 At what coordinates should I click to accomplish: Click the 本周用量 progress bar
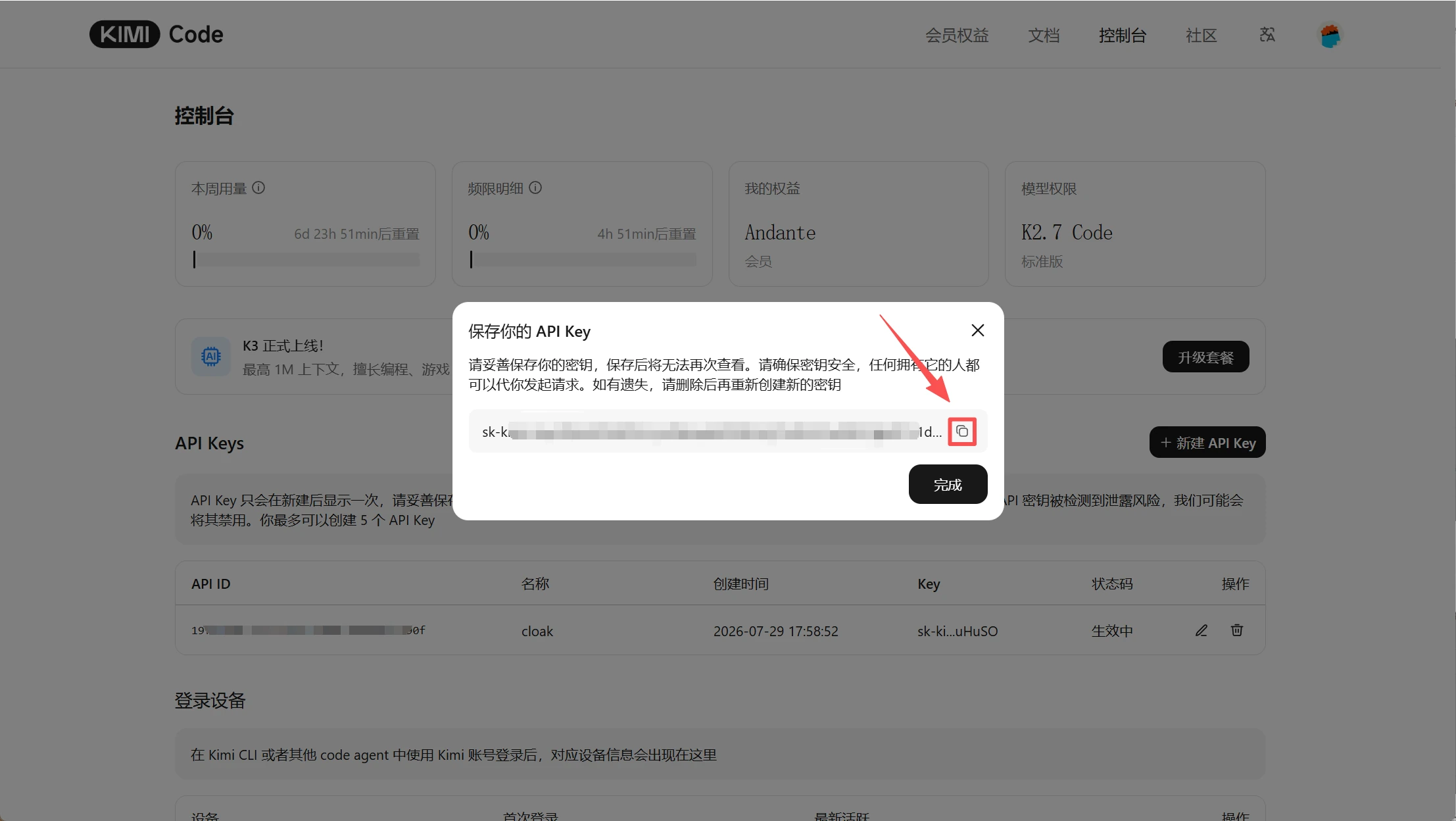tap(306, 260)
